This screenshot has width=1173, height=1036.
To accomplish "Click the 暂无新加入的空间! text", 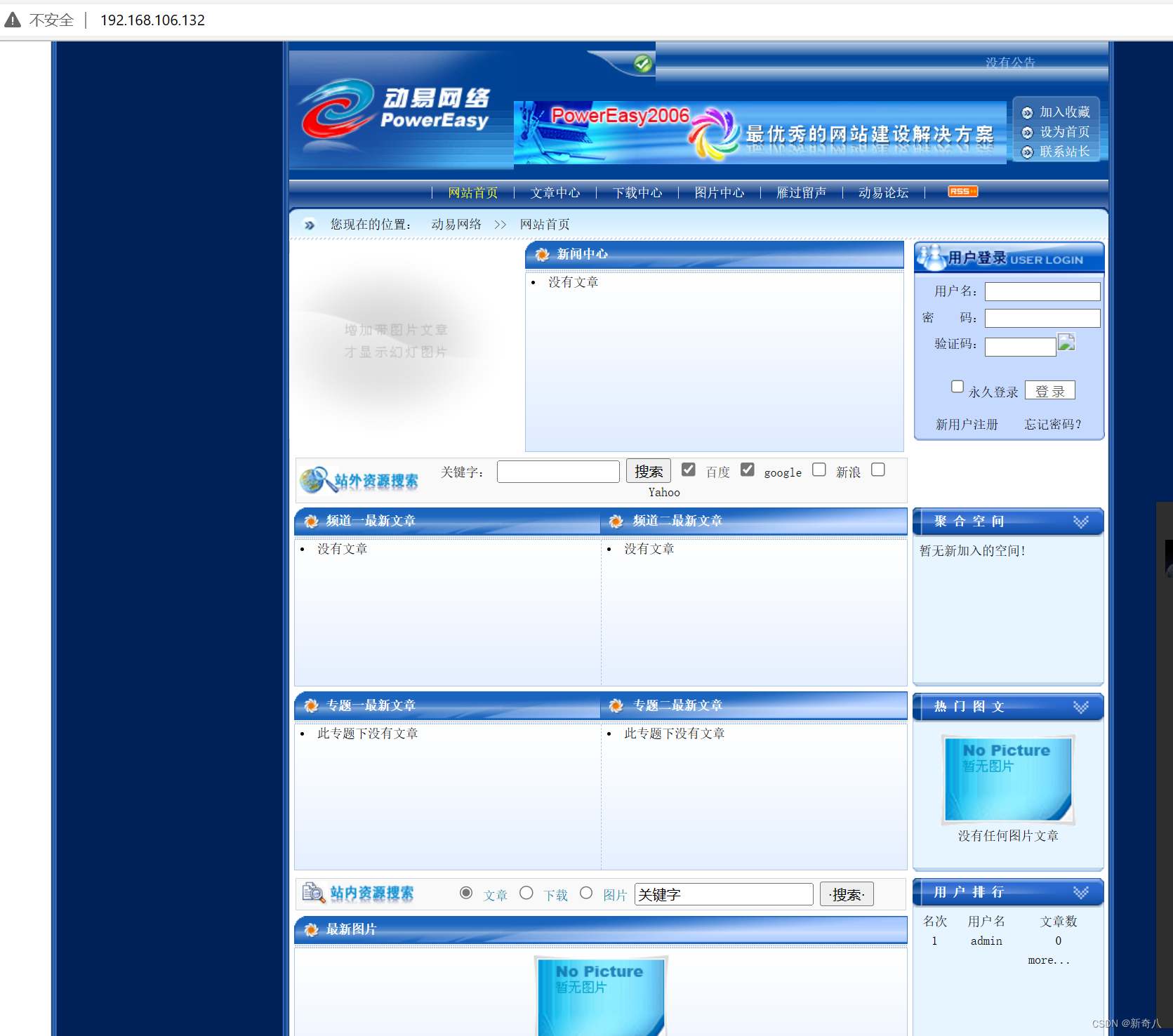I will click(973, 551).
